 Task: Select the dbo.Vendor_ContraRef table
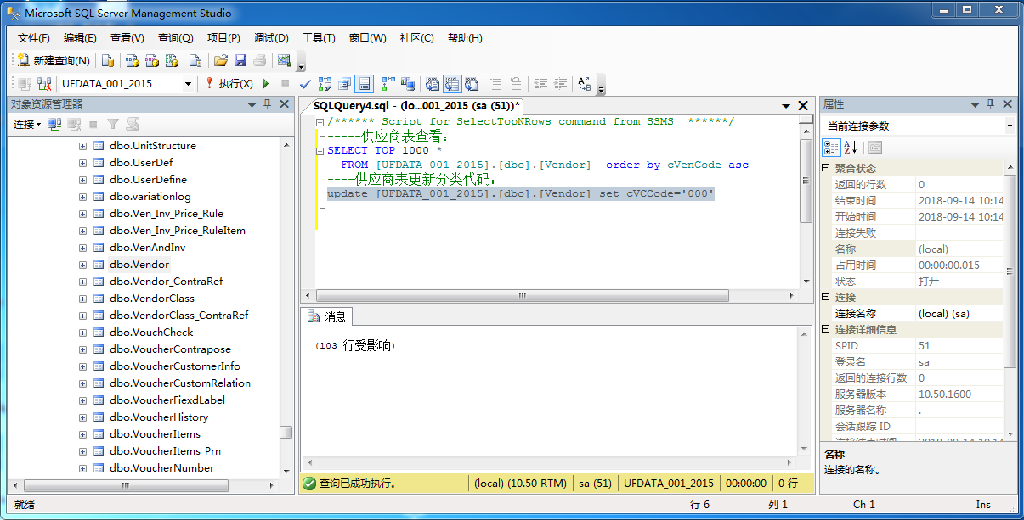[166, 282]
